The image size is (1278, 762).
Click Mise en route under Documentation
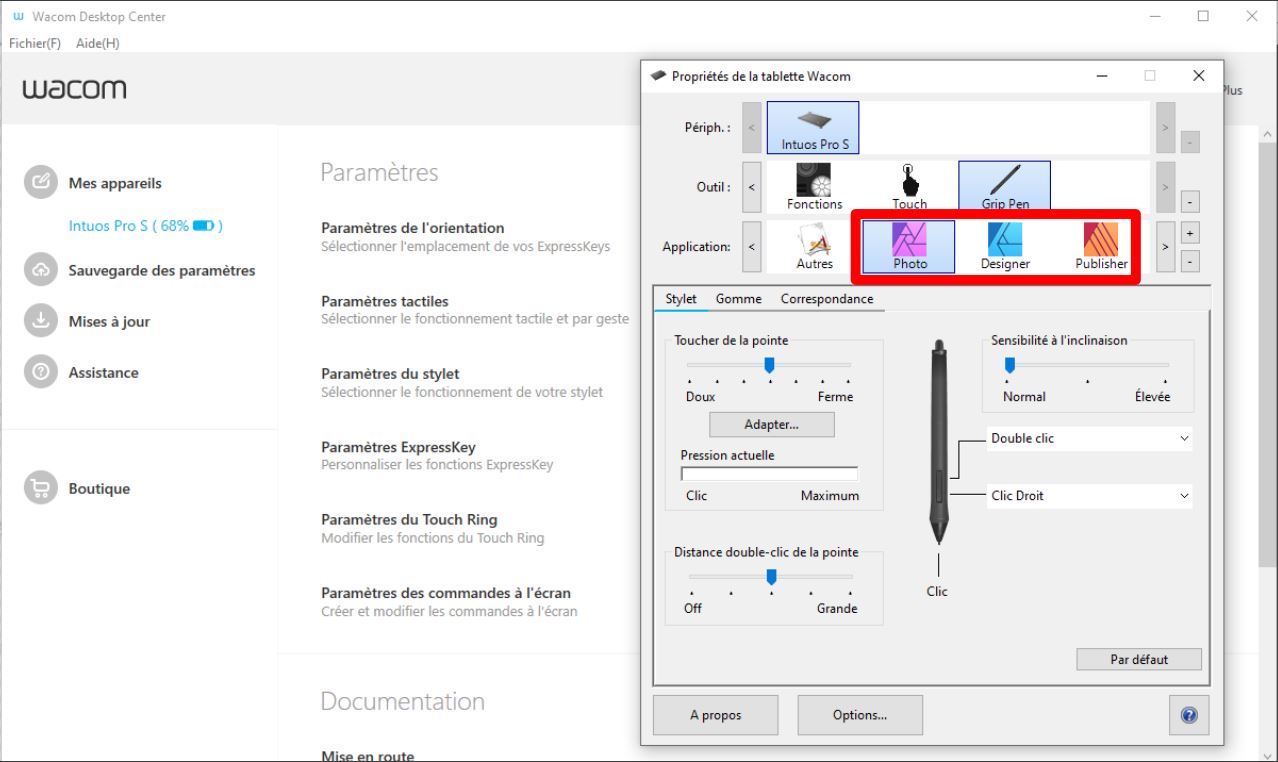367,756
